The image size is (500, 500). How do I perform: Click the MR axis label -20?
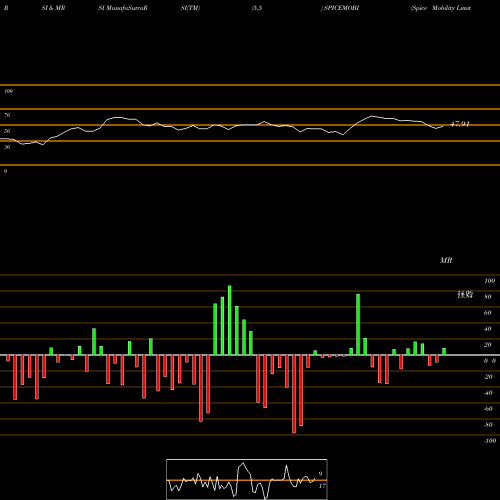488,377
